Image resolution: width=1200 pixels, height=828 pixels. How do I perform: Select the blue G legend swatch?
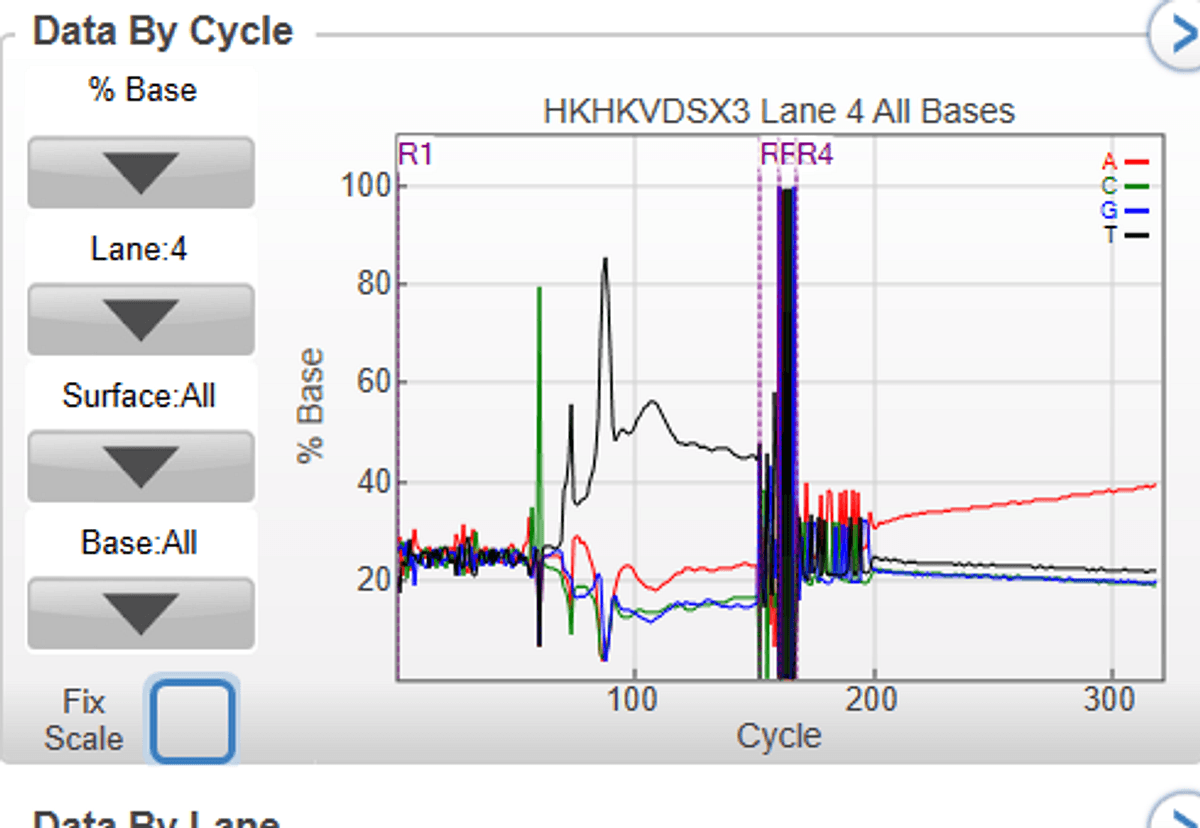tap(1138, 211)
